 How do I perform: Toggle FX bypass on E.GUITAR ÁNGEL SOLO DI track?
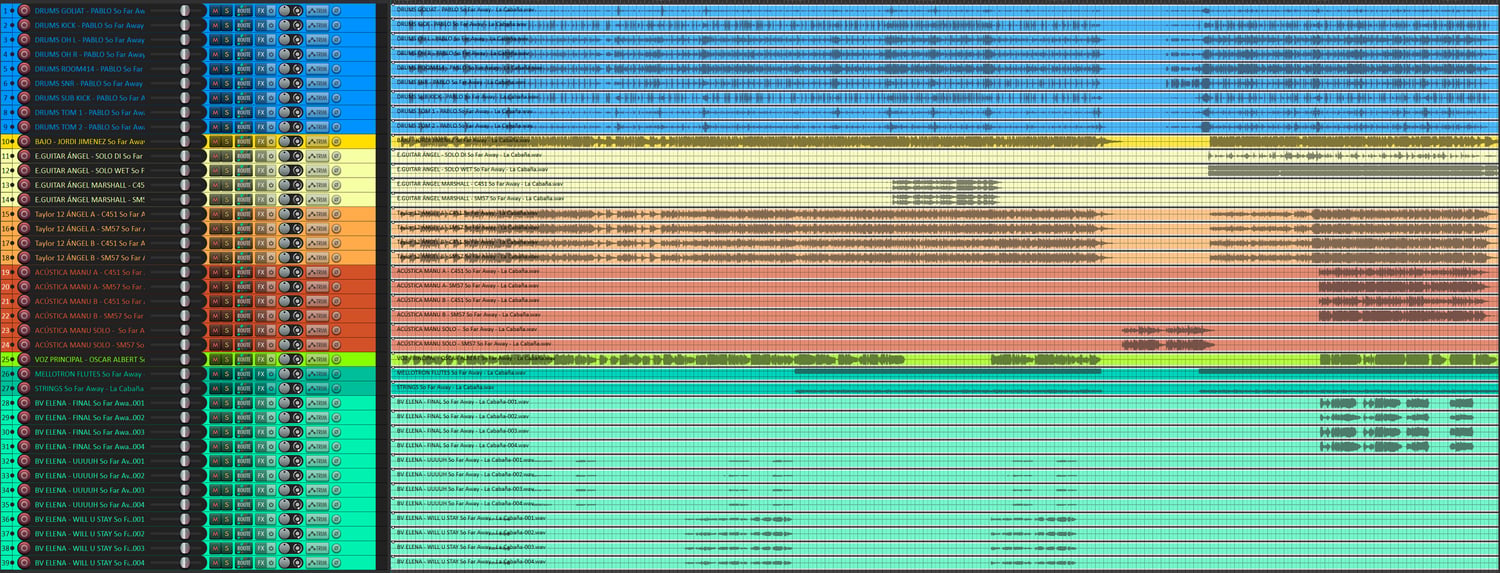[x=271, y=155]
